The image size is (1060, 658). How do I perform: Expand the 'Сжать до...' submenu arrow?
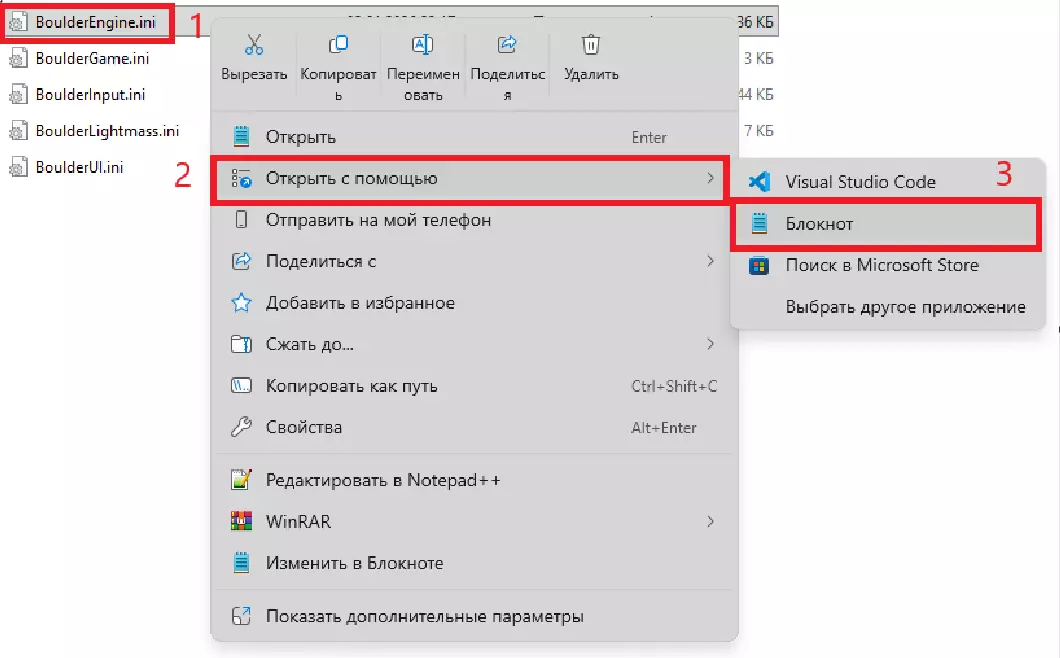point(710,344)
